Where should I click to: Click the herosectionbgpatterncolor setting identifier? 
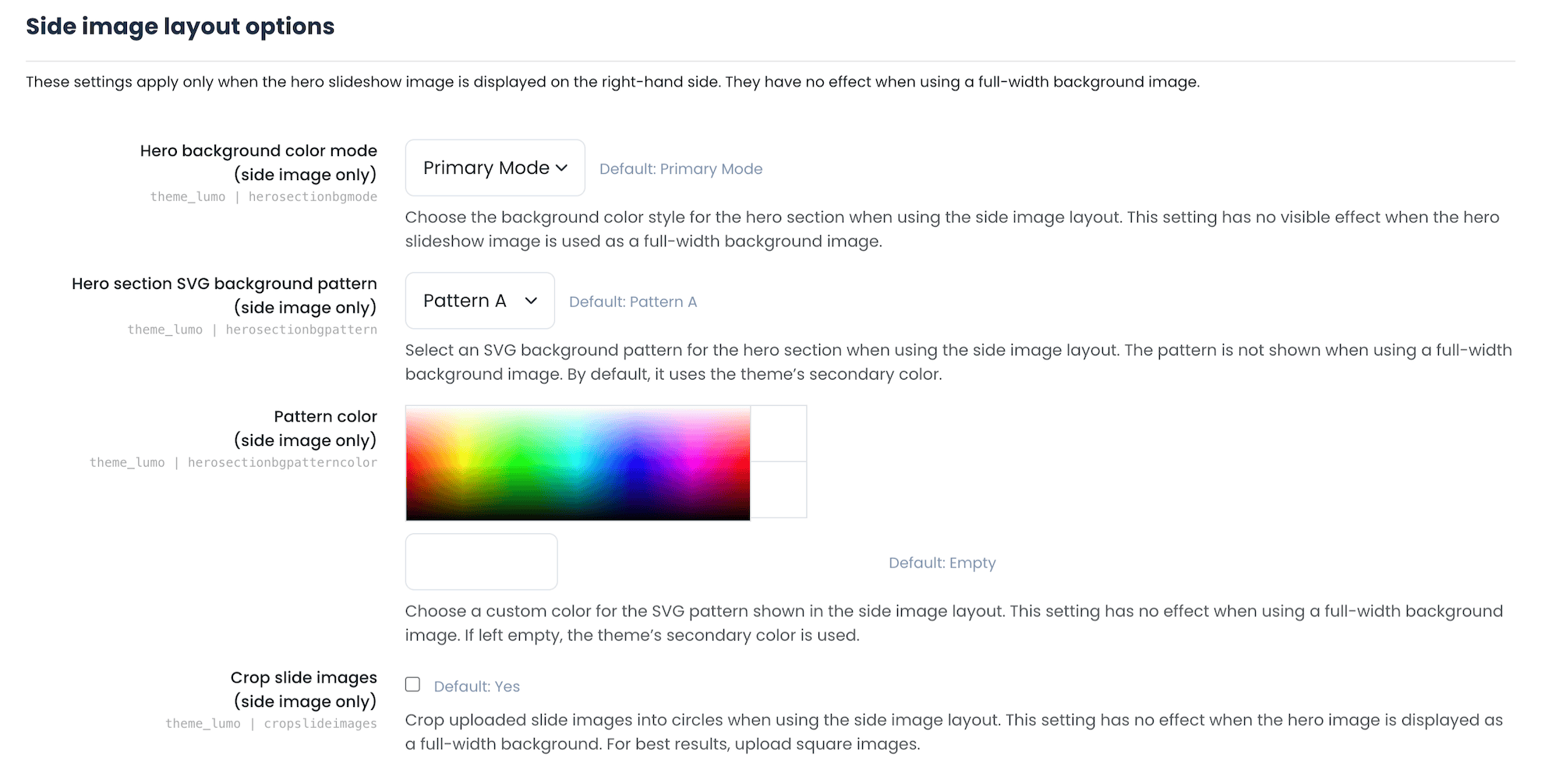click(x=282, y=463)
